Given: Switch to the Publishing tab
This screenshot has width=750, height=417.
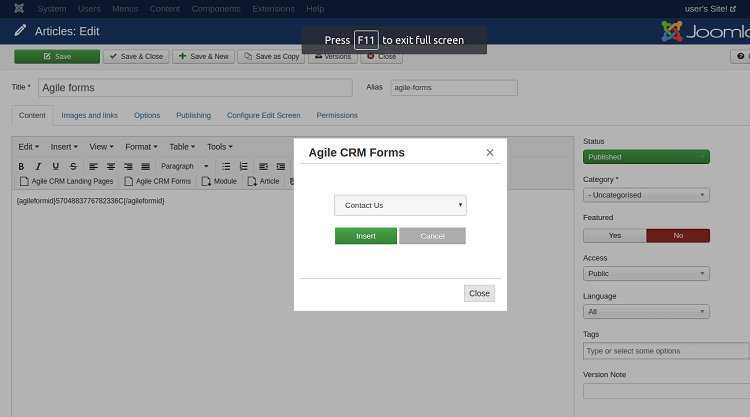Looking at the screenshot, I should [x=193, y=115].
